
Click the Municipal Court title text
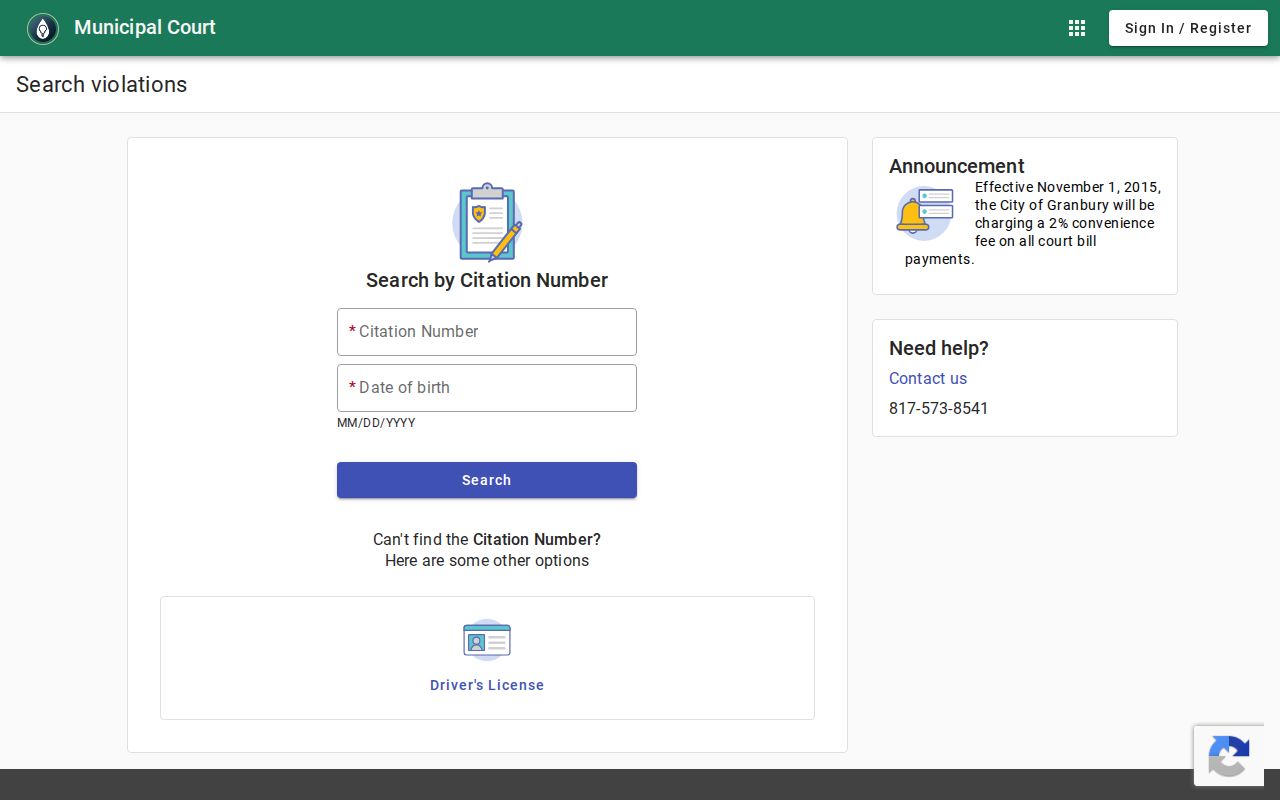pos(145,27)
